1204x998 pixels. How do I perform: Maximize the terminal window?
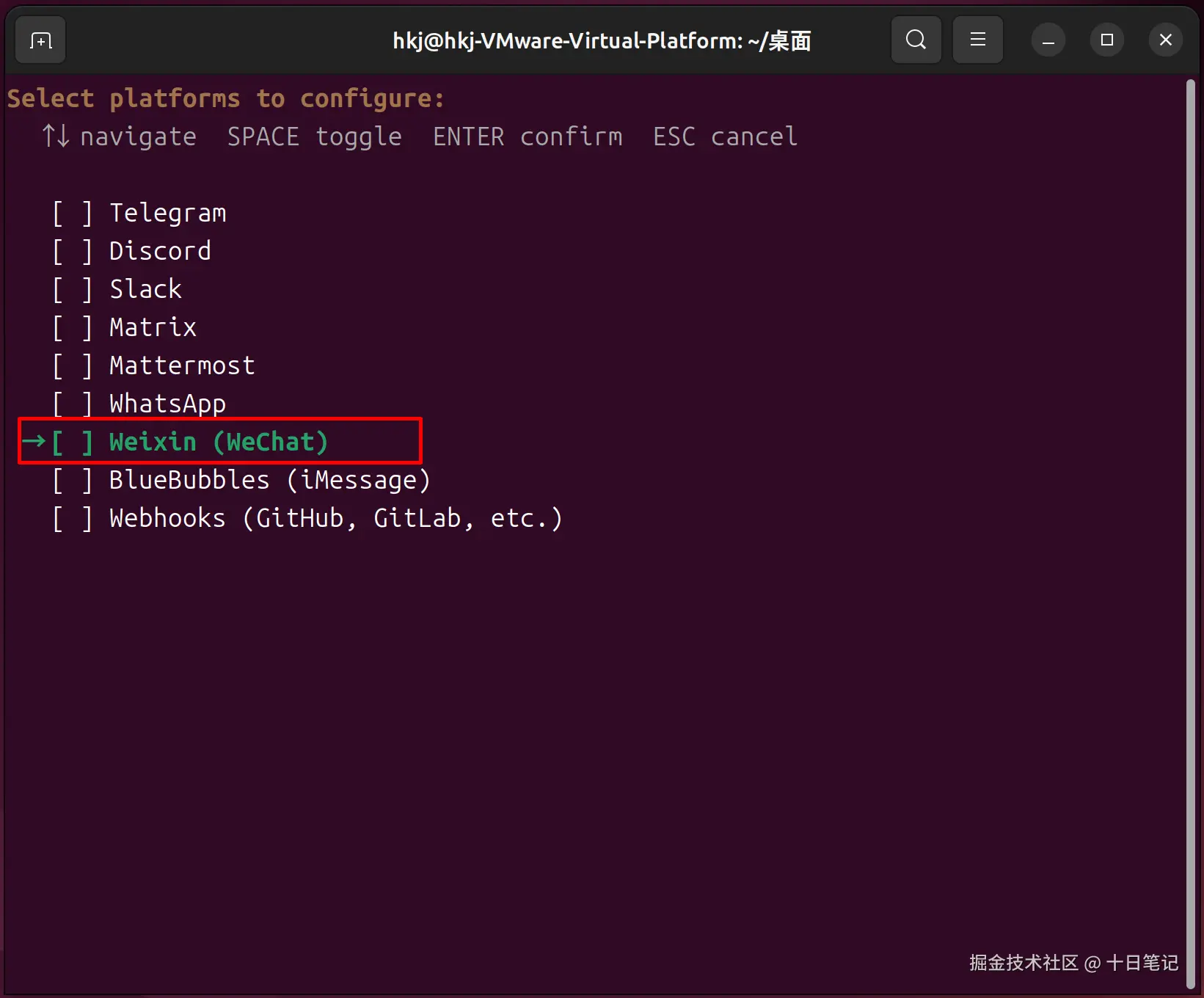[x=1107, y=40]
